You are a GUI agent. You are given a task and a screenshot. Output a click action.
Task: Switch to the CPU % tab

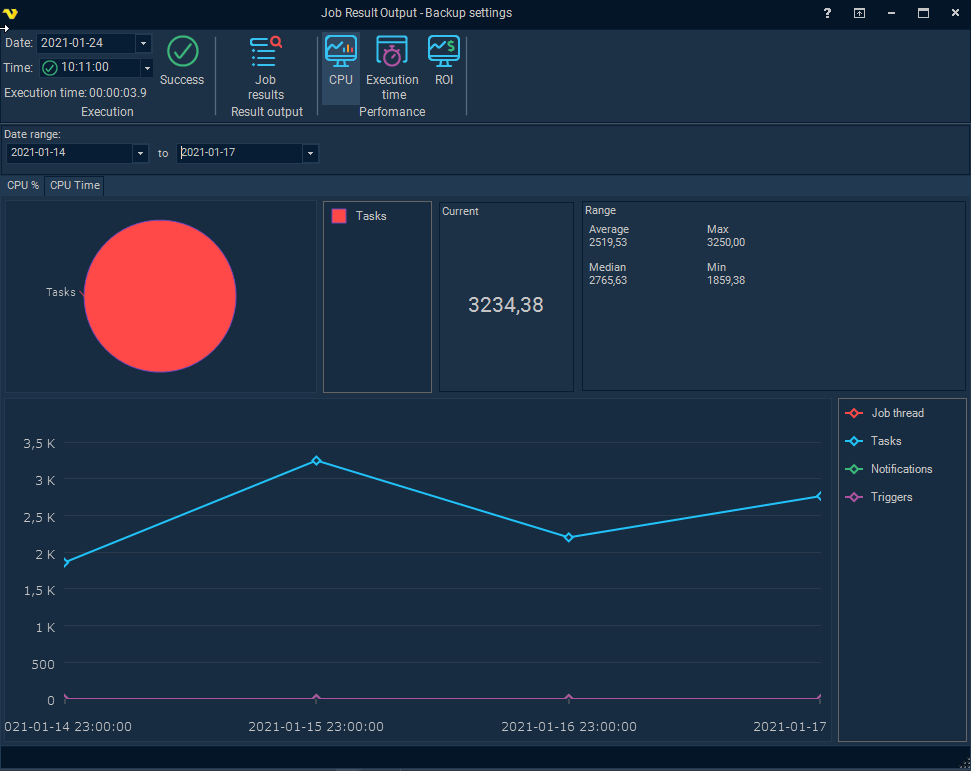[x=23, y=186]
